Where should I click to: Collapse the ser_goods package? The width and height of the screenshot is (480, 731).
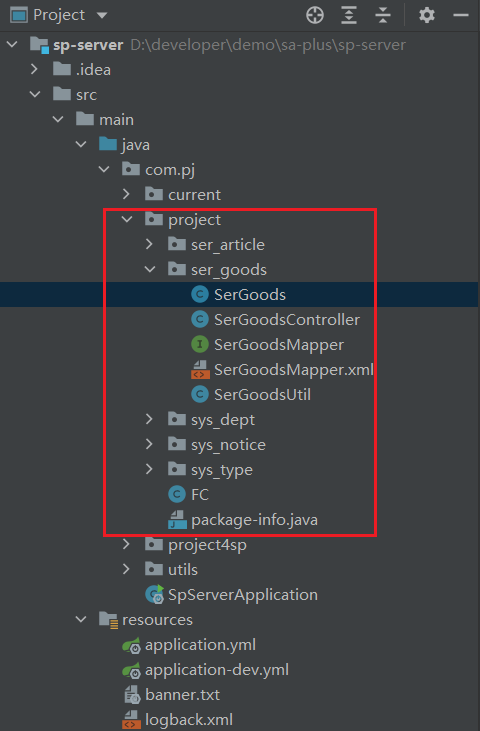[150, 269]
